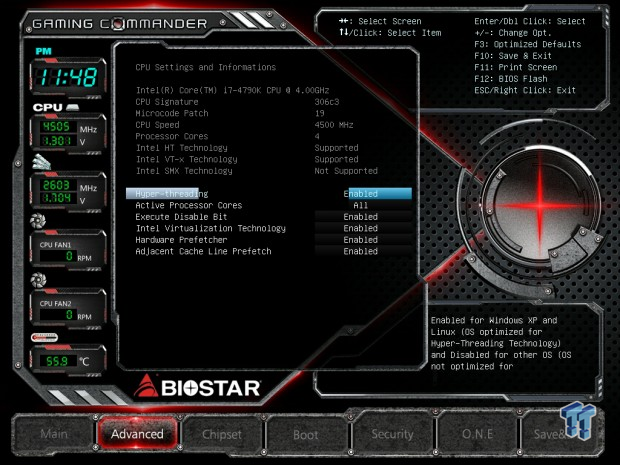Click the Microcode Patch row
This screenshot has width=620, height=465.
coord(230,113)
